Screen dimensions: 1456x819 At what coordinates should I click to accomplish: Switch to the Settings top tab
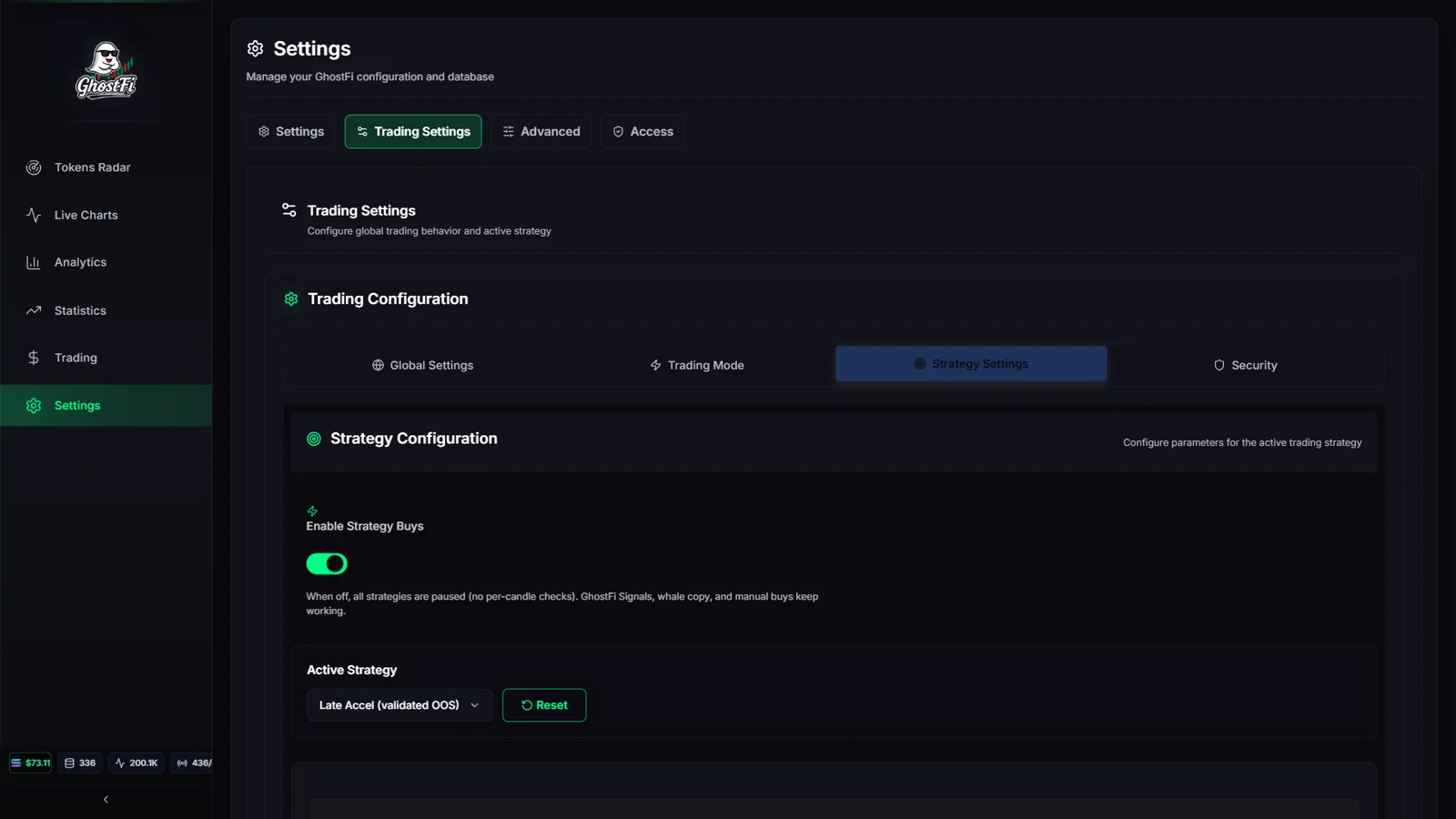pos(291,132)
